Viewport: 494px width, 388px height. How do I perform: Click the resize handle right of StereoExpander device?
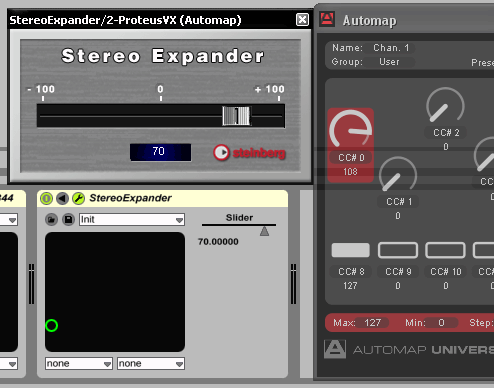pyautogui.click(x=293, y=284)
